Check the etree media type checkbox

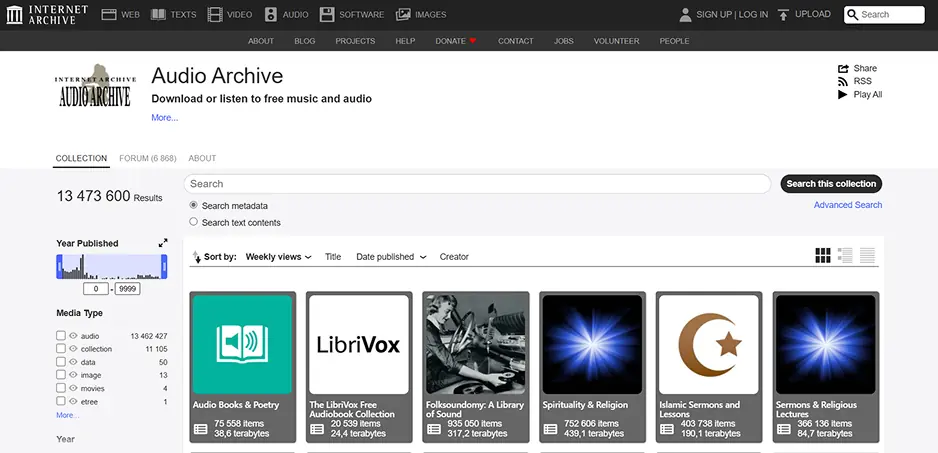[x=60, y=401]
